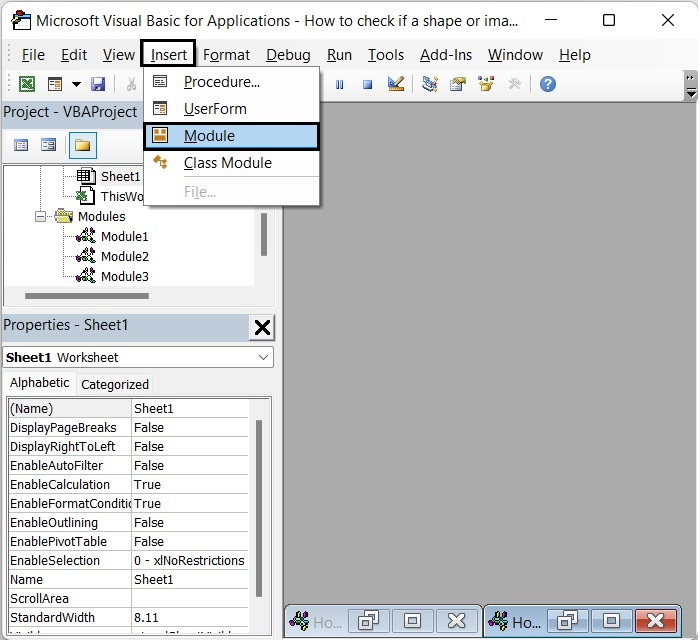Click the View Object icon in Project pane
The width and height of the screenshot is (700, 642).
click(x=48, y=145)
